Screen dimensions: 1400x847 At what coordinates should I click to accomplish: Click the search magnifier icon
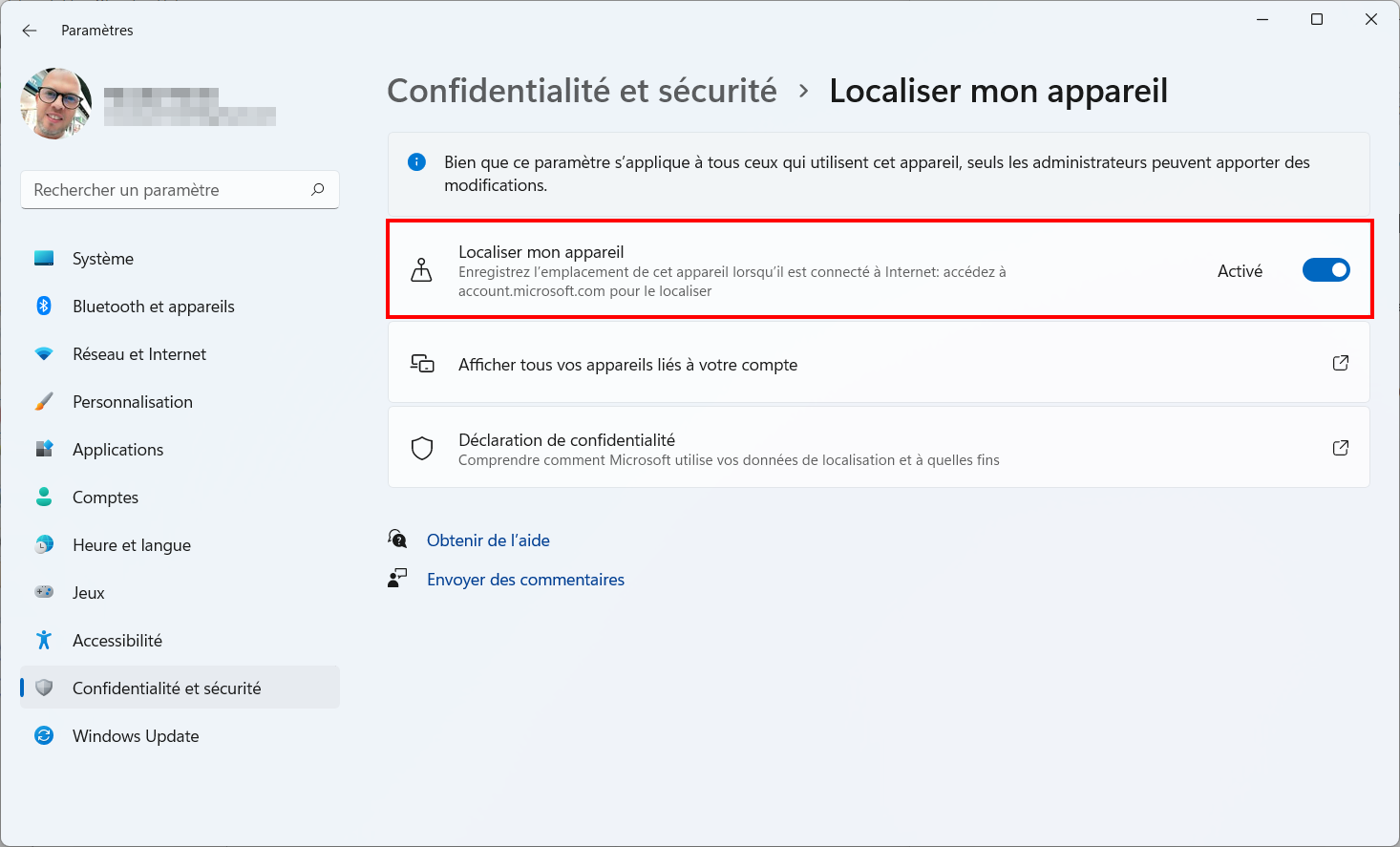click(318, 189)
